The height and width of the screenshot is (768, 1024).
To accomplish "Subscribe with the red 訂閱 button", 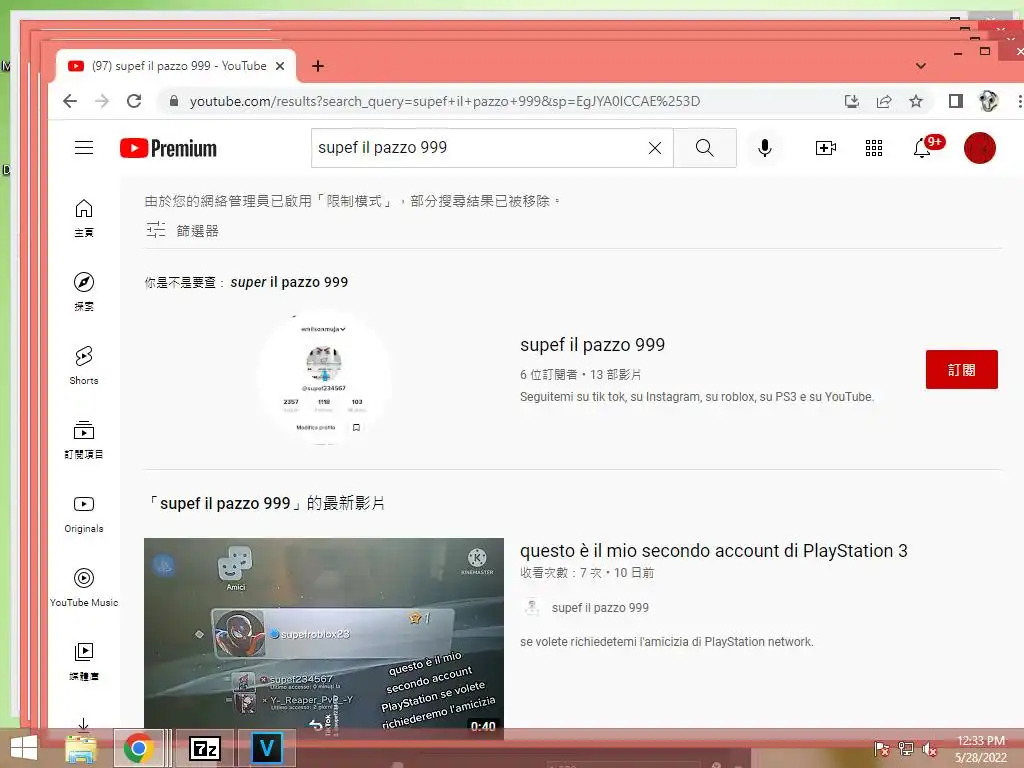I will tap(961, 370).
